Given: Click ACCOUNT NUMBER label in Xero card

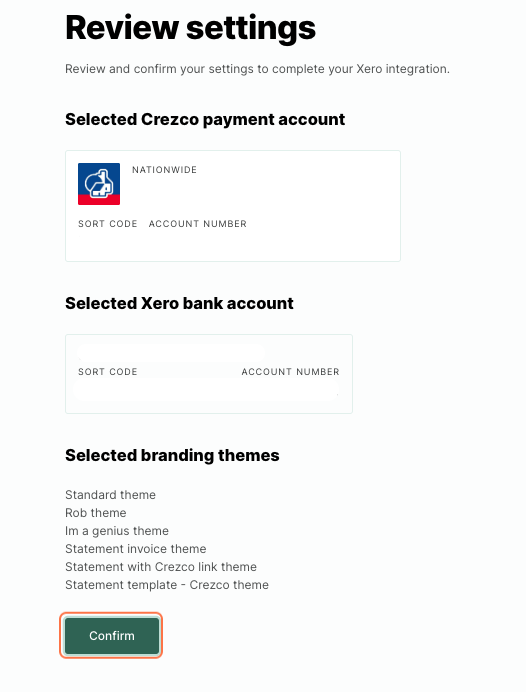Looking at the screenshot, I should point(290,372).
